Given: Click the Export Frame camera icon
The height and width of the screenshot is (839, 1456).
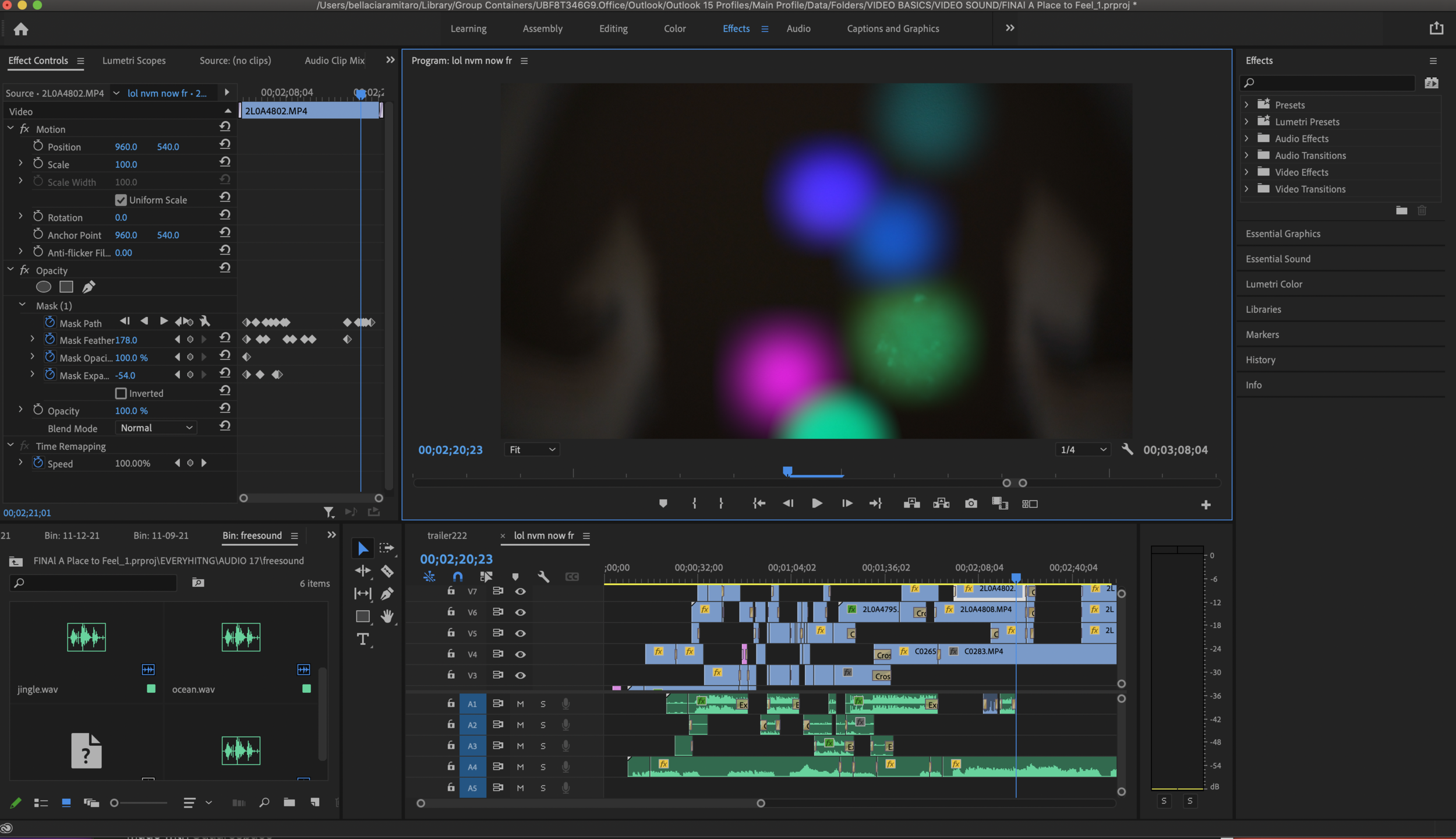Looking at the screenshot, I should (970, 503).
